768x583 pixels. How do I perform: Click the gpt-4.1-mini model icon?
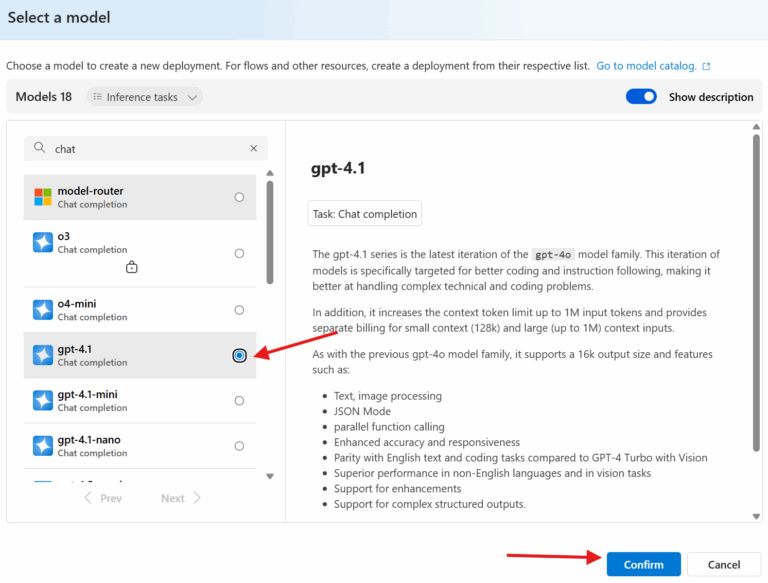[x=43, y=400]
